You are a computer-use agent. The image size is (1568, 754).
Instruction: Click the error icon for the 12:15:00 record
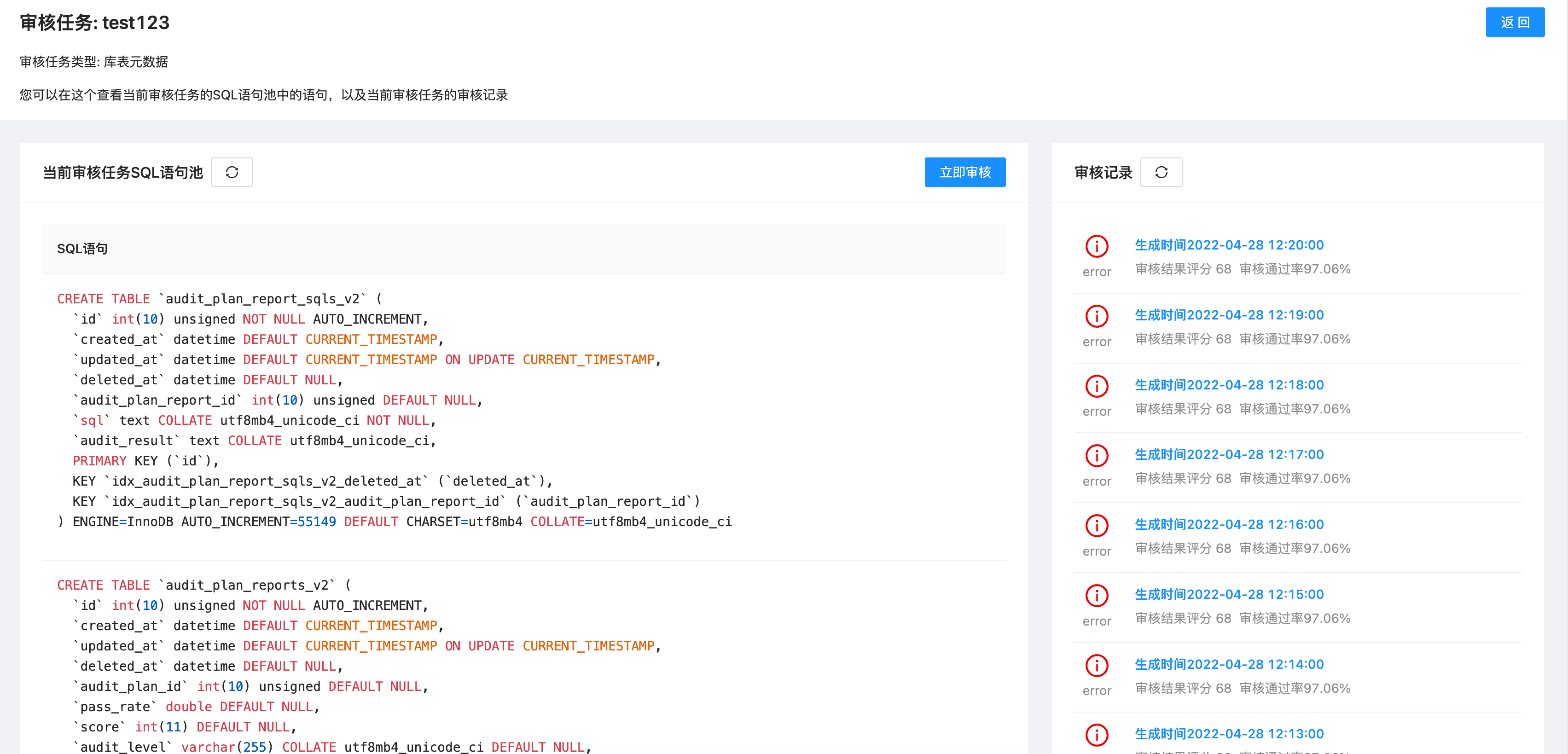click(x=1096, y=595)
